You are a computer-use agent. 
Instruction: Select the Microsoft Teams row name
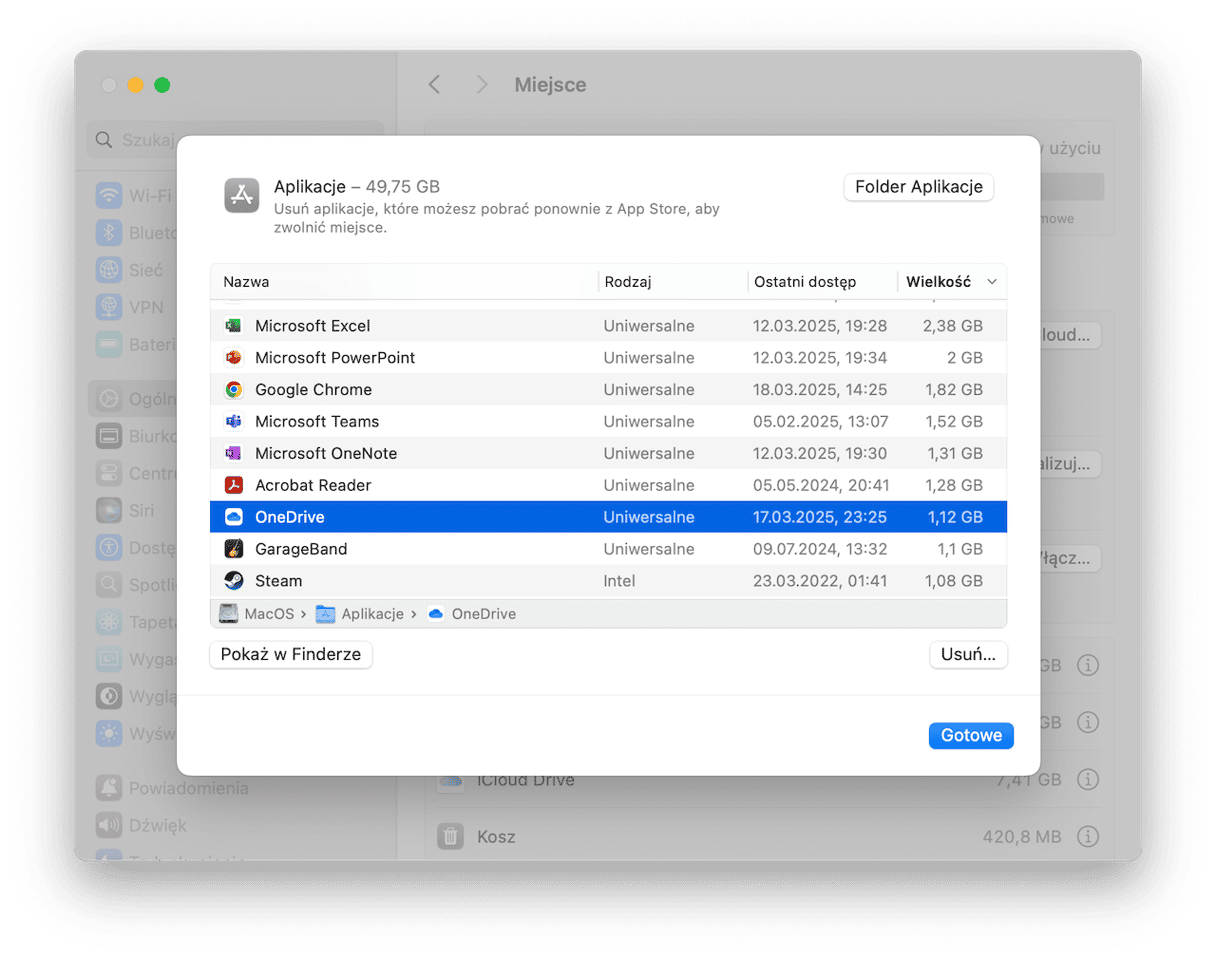tap(317, 422)
